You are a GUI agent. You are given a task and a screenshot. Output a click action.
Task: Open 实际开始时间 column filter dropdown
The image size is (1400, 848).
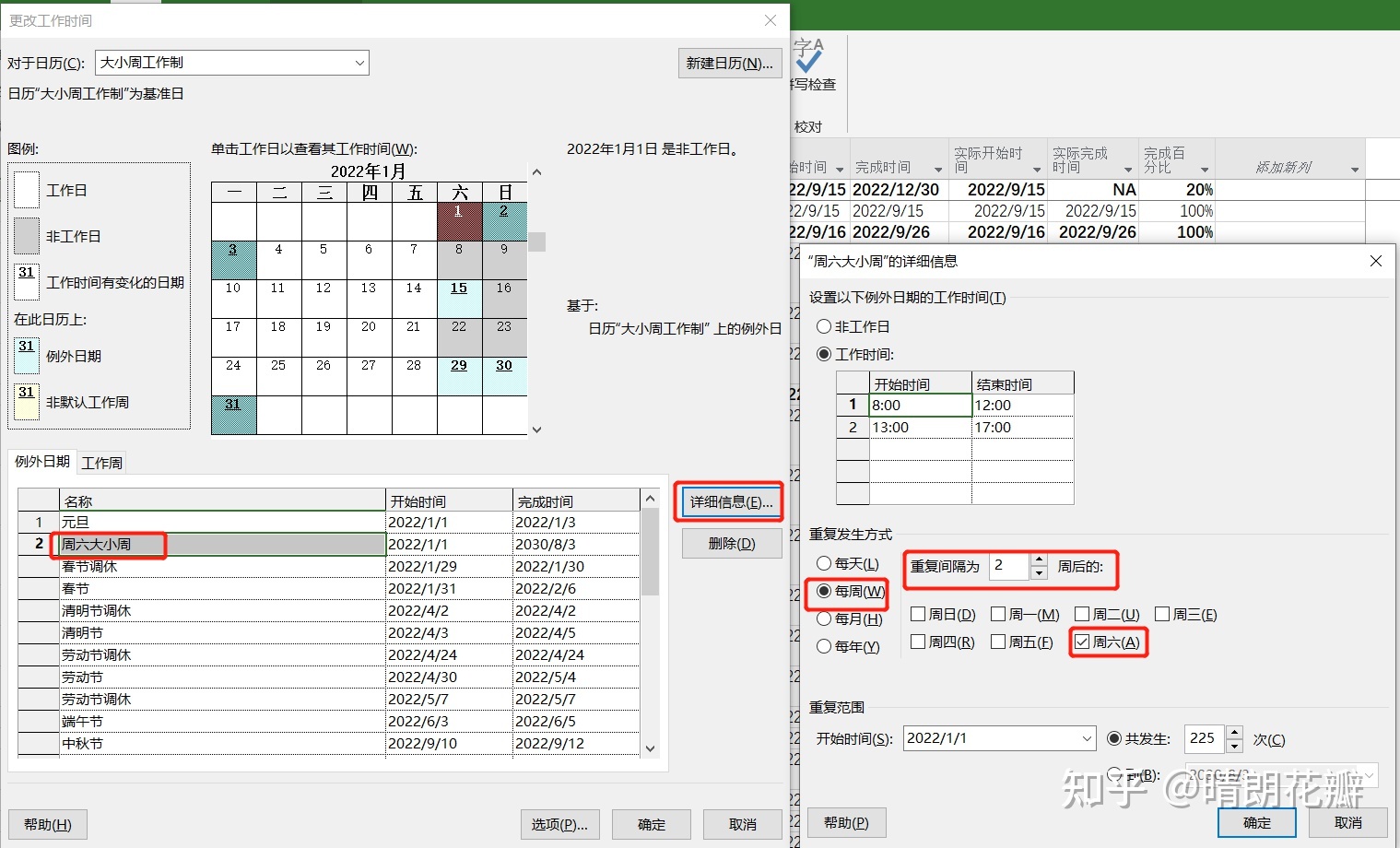[x=1037, y=170]
